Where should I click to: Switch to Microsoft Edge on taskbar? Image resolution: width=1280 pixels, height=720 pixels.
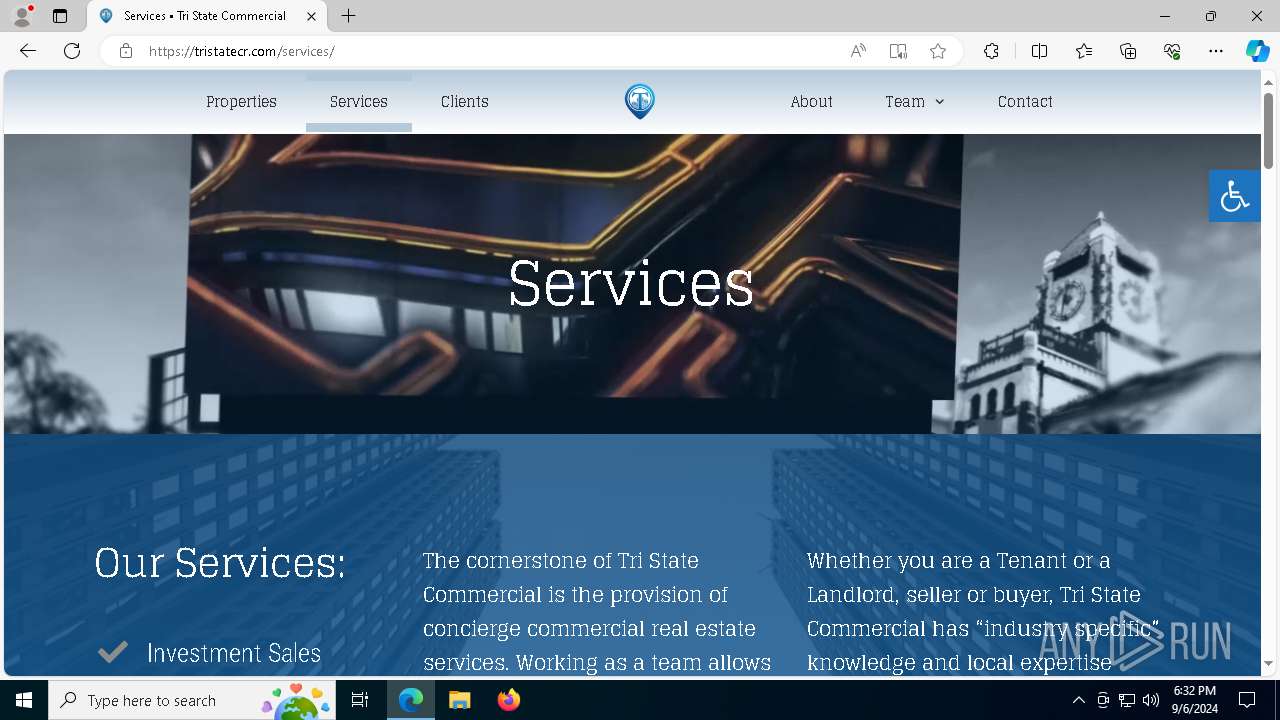(411, 700)
